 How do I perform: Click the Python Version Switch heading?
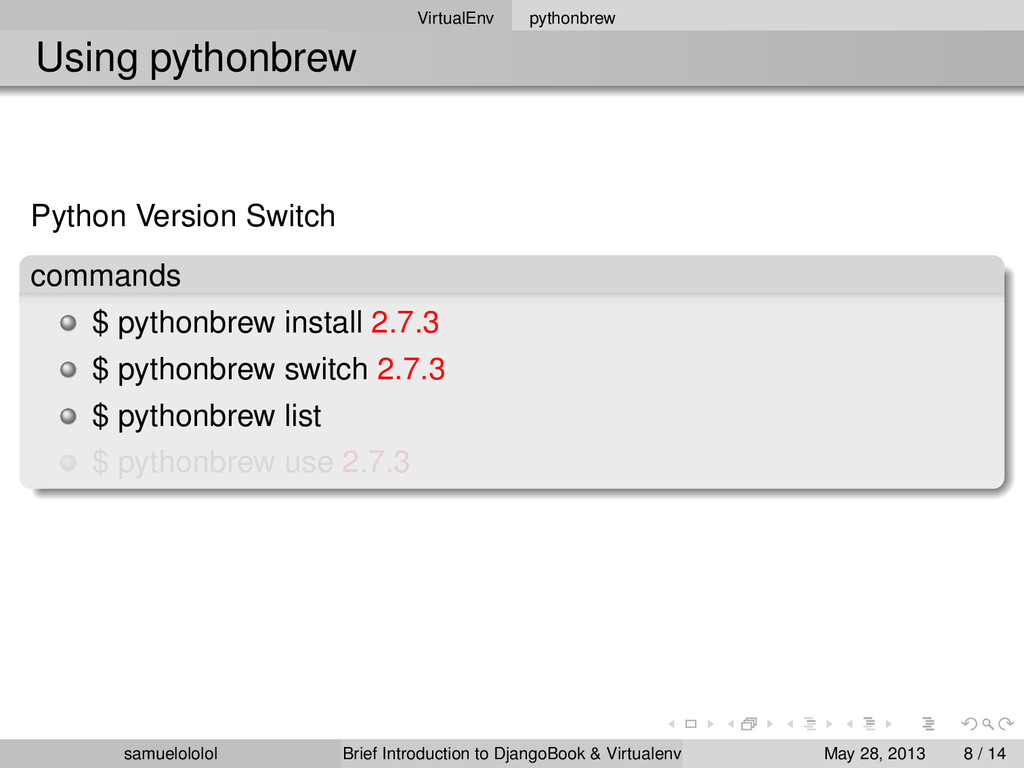point(184,216)
